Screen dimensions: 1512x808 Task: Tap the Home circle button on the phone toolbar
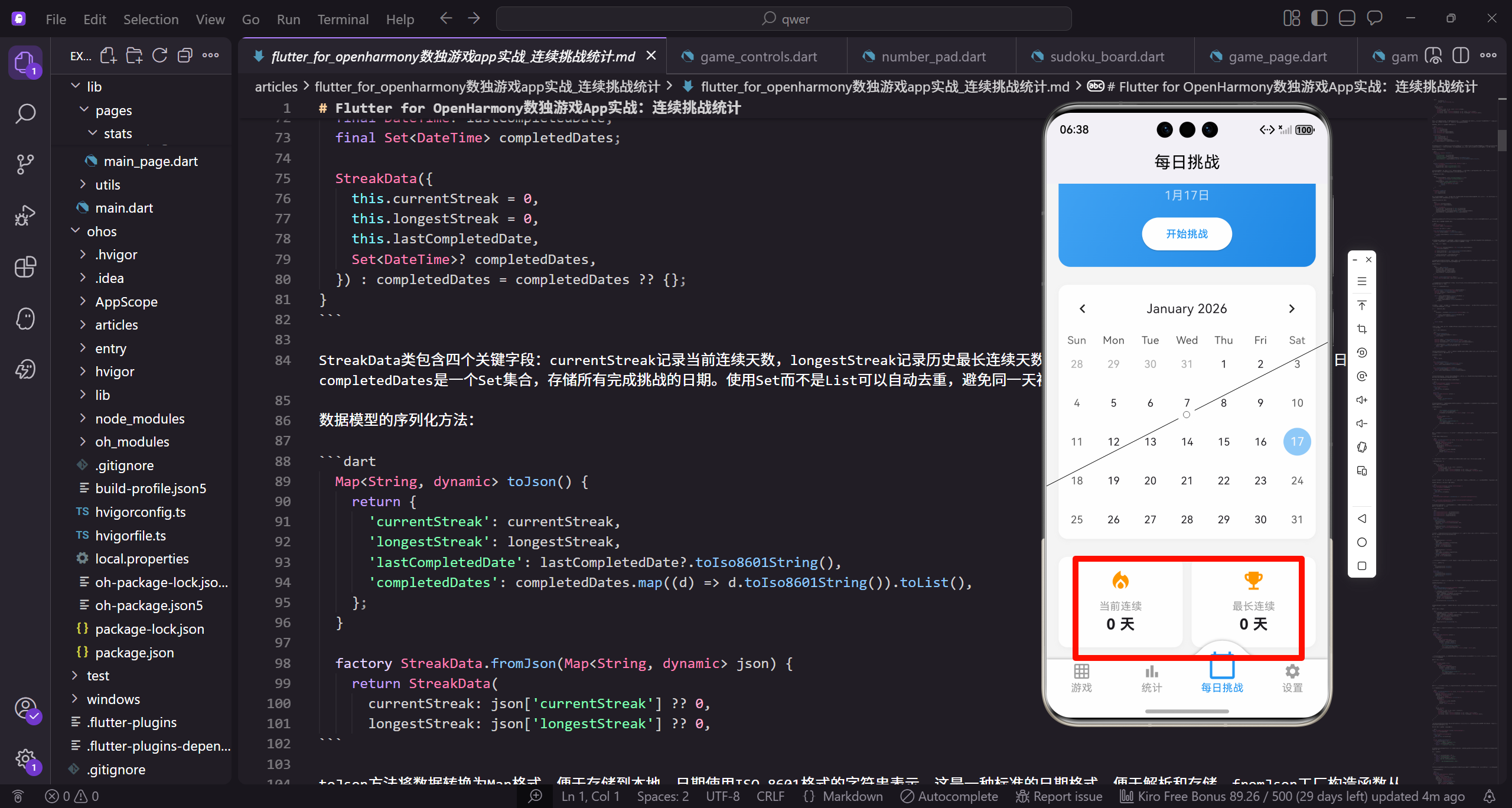click(1362, 542)
